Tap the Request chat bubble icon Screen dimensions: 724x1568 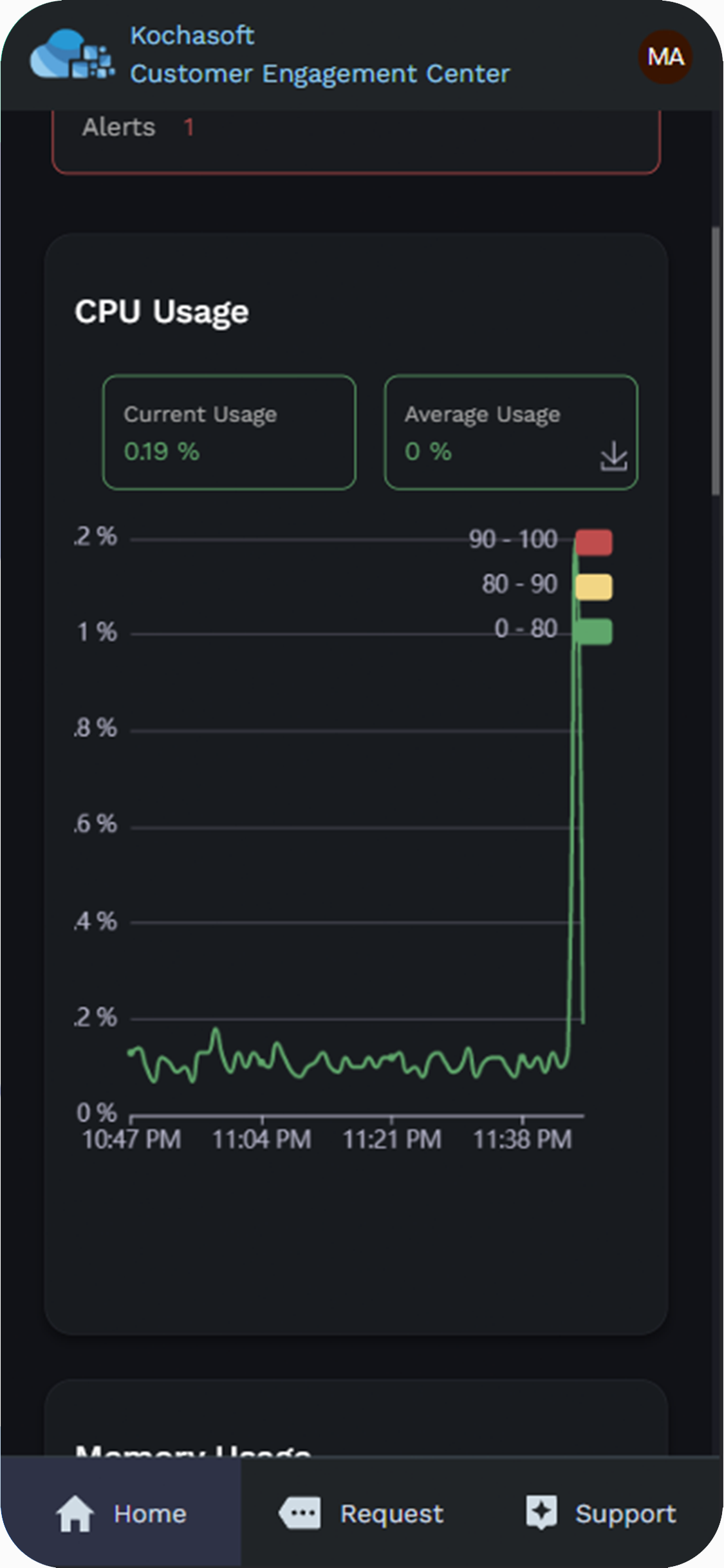coord(300,1512)
